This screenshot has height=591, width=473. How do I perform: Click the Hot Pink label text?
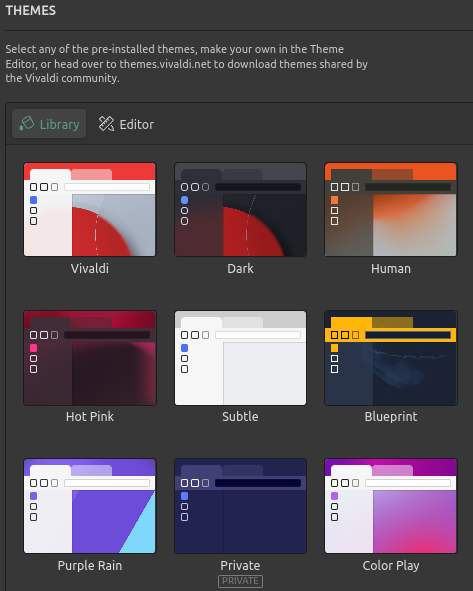90,416
